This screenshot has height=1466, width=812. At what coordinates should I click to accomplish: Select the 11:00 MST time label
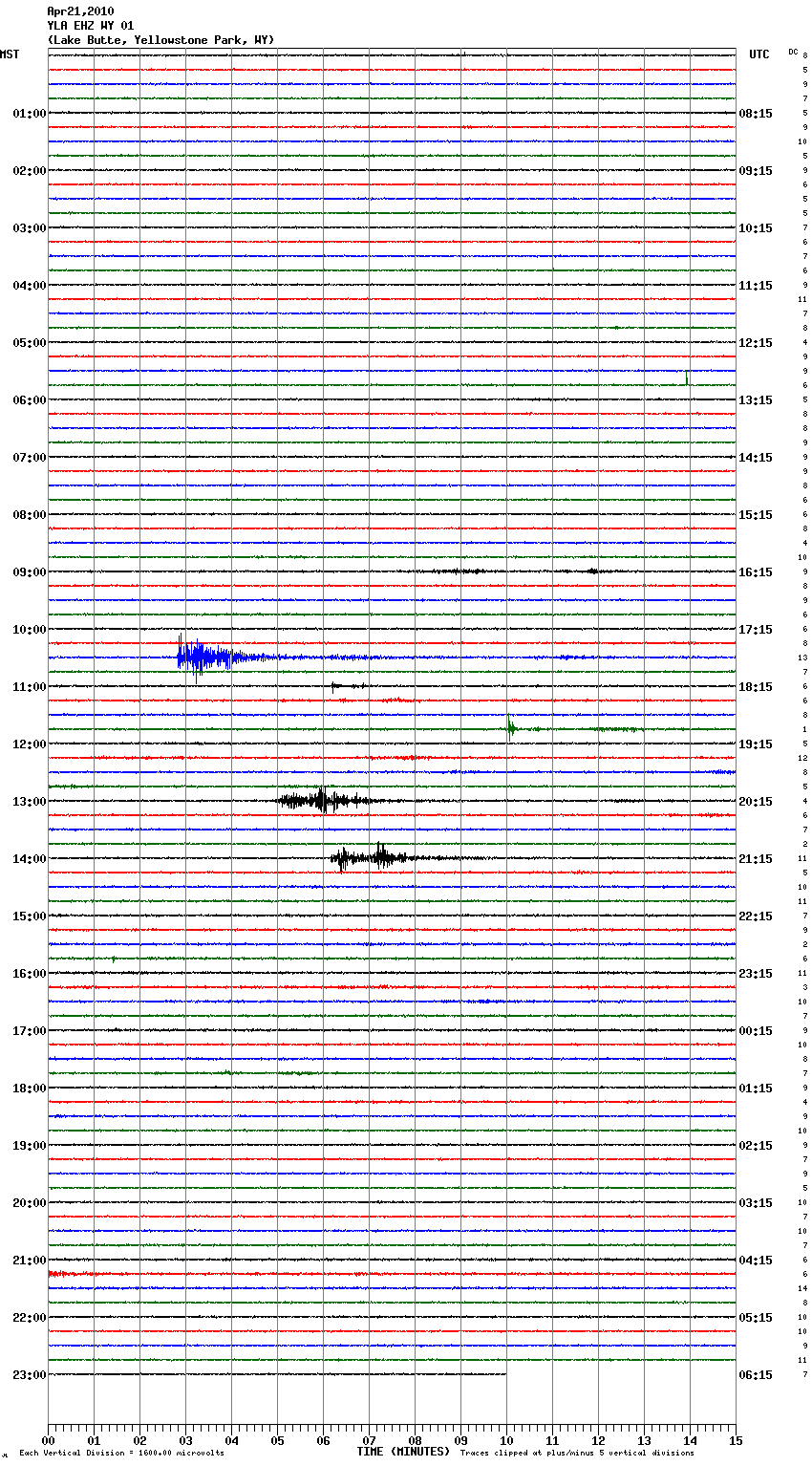tap(30, 687)
